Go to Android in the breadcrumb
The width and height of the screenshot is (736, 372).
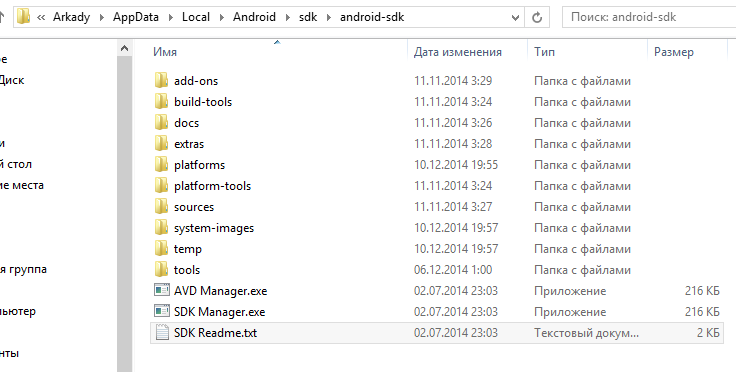(x=254, y=17)
